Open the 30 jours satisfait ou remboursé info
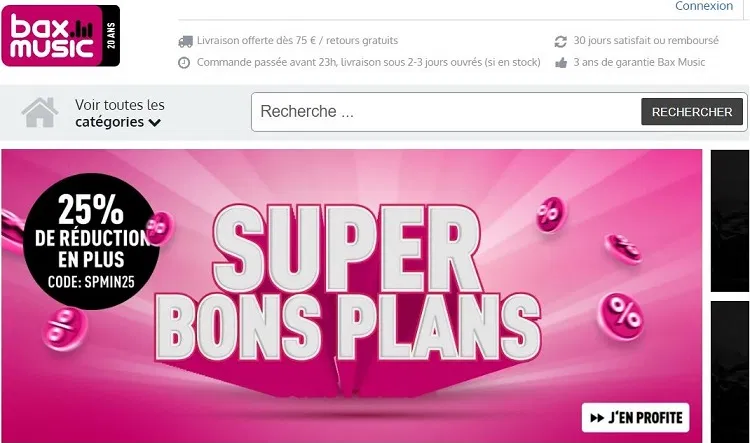Screen dimensions: 750x443 [x=646, y=41]
